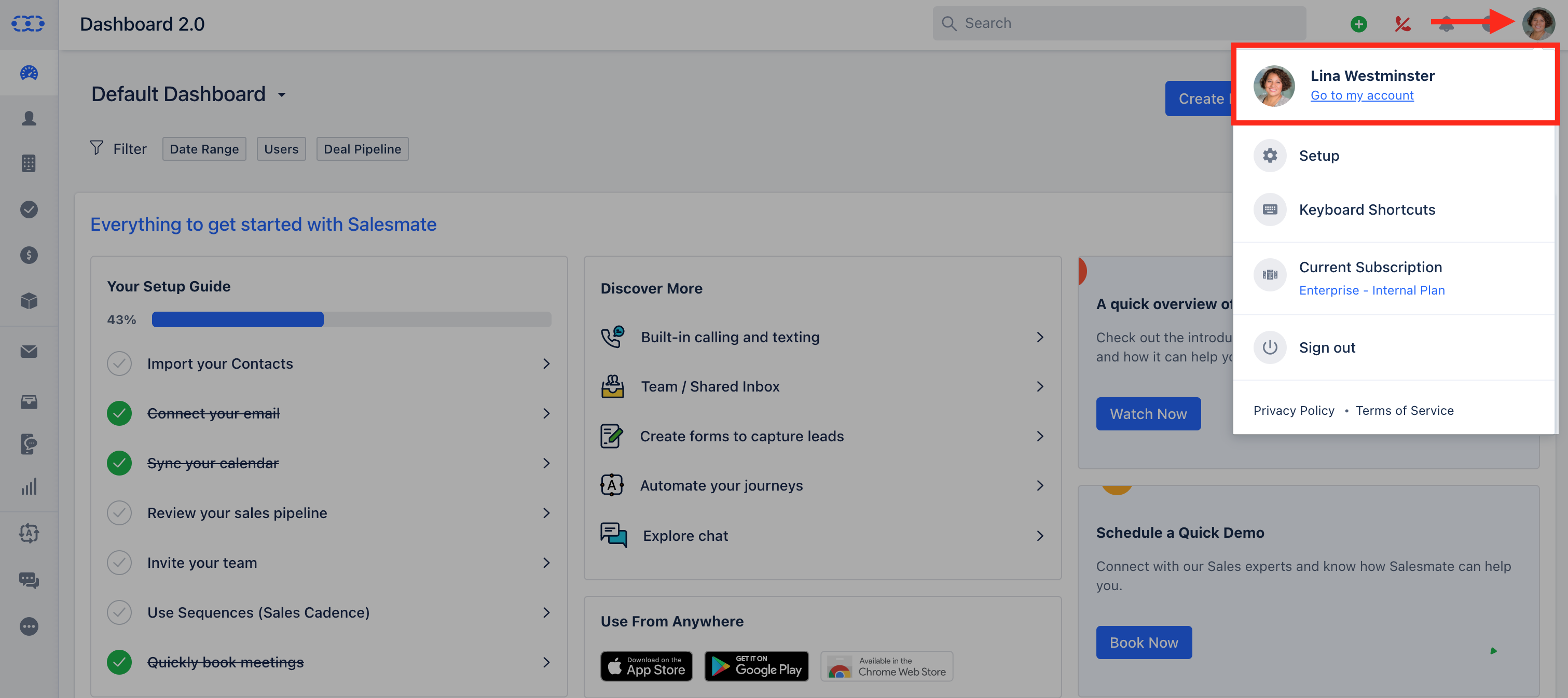
Task: Click Lina Westminster profile photo in menu
Action: click(1274, 86)
